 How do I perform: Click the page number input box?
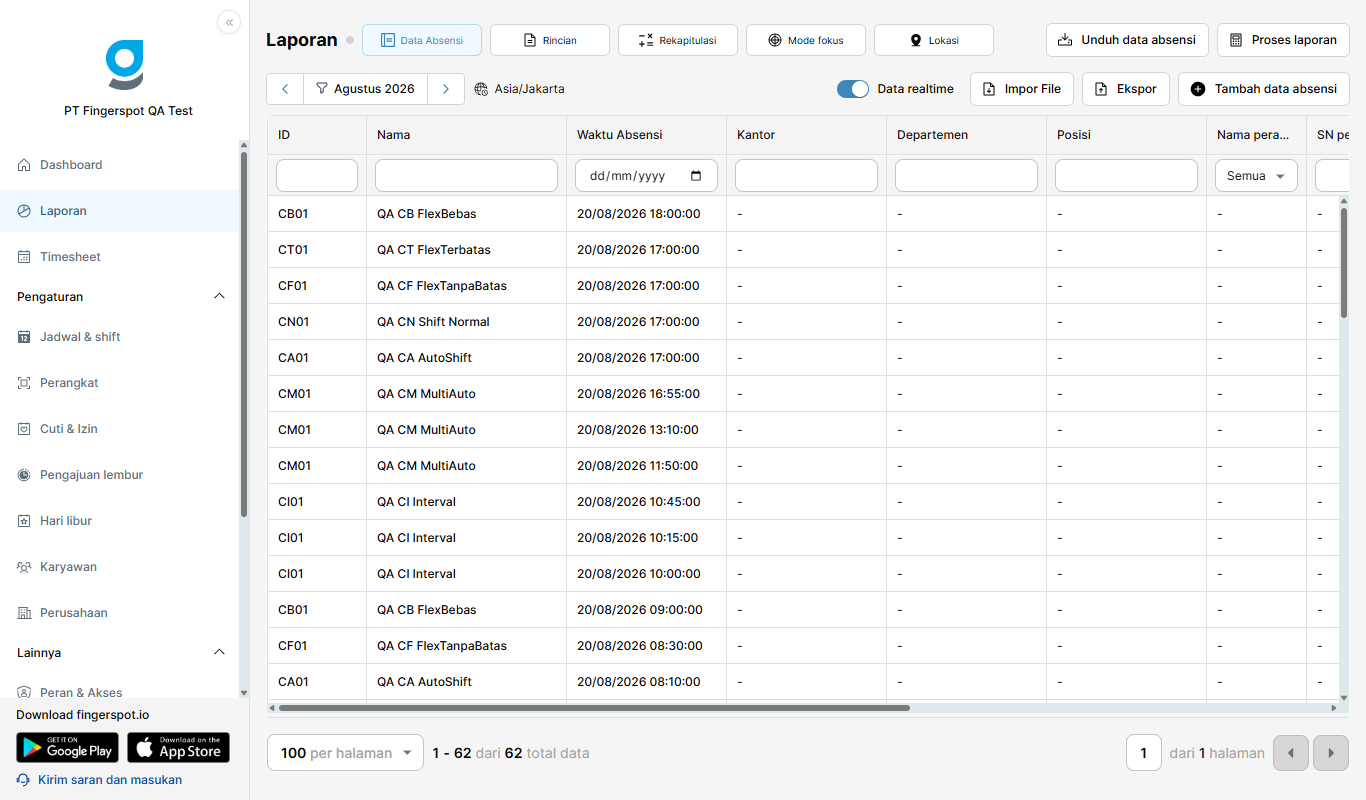coord(1144,753)
